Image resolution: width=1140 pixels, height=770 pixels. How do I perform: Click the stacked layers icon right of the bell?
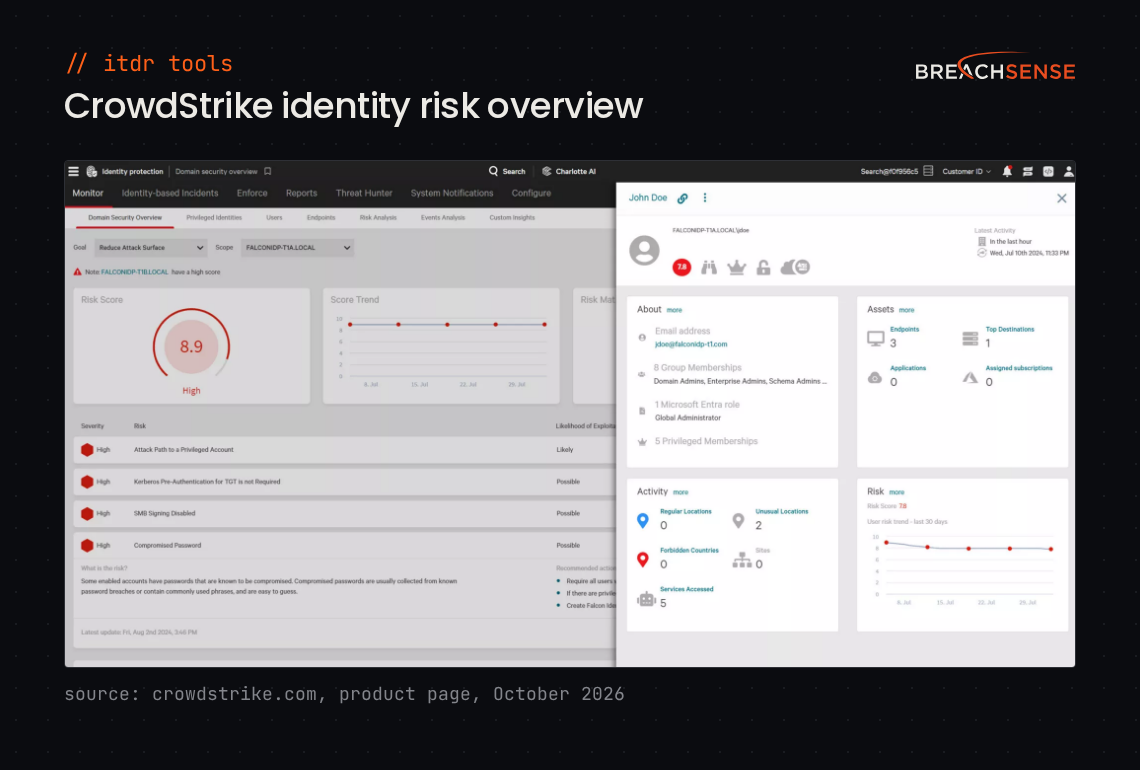(x=1027, y=172)
